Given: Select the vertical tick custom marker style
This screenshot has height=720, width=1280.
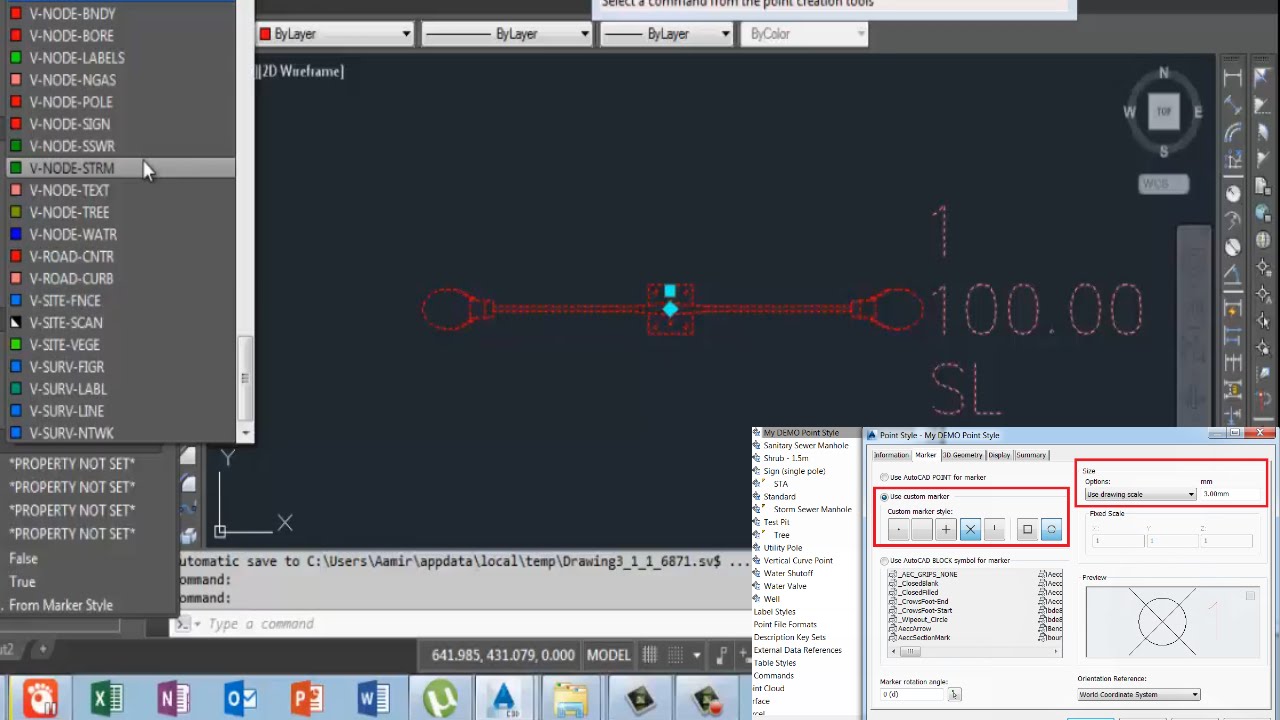Looking at the screenshot, I should 994,530.
